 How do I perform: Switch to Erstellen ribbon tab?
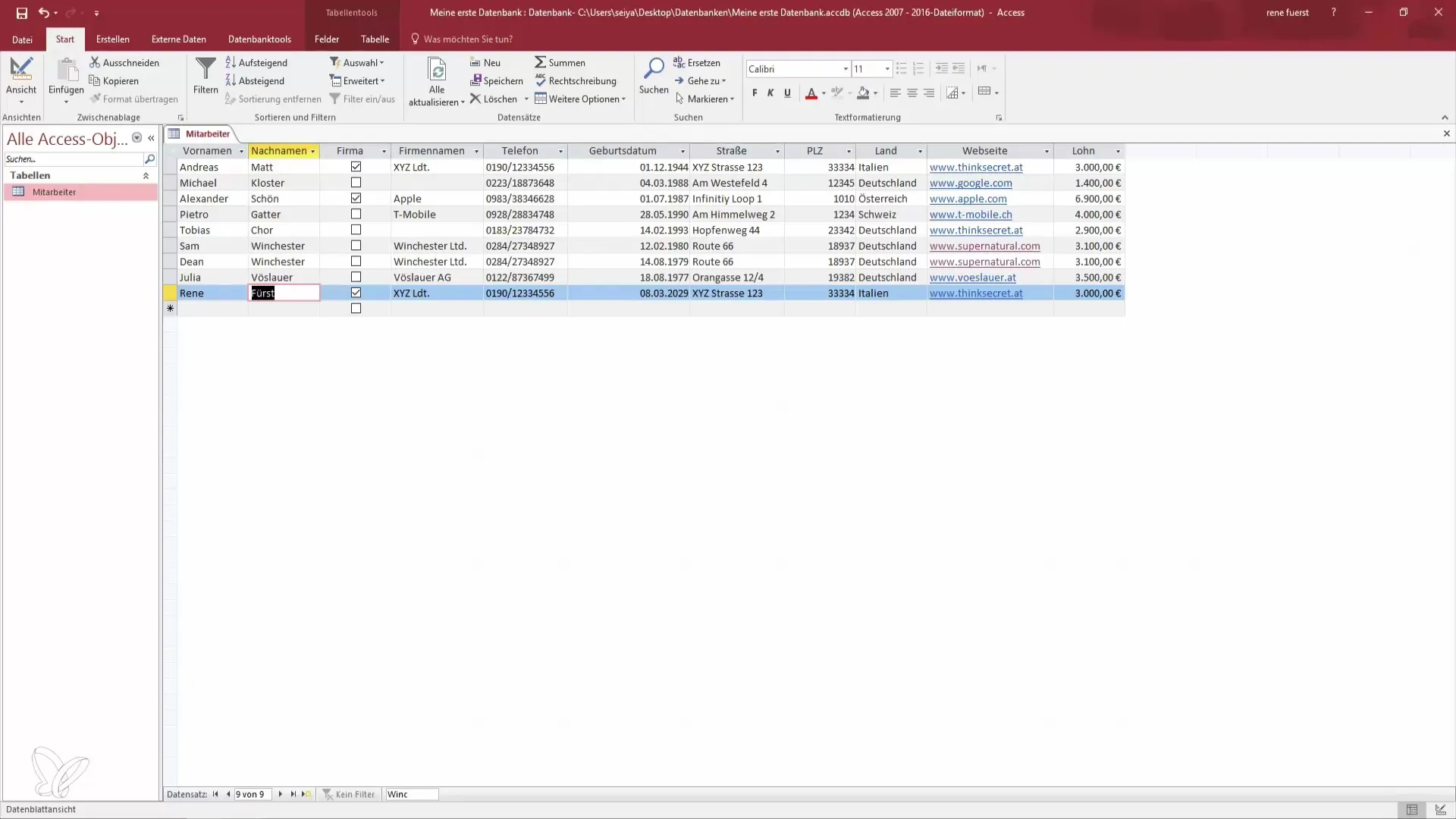coord(112,39)
